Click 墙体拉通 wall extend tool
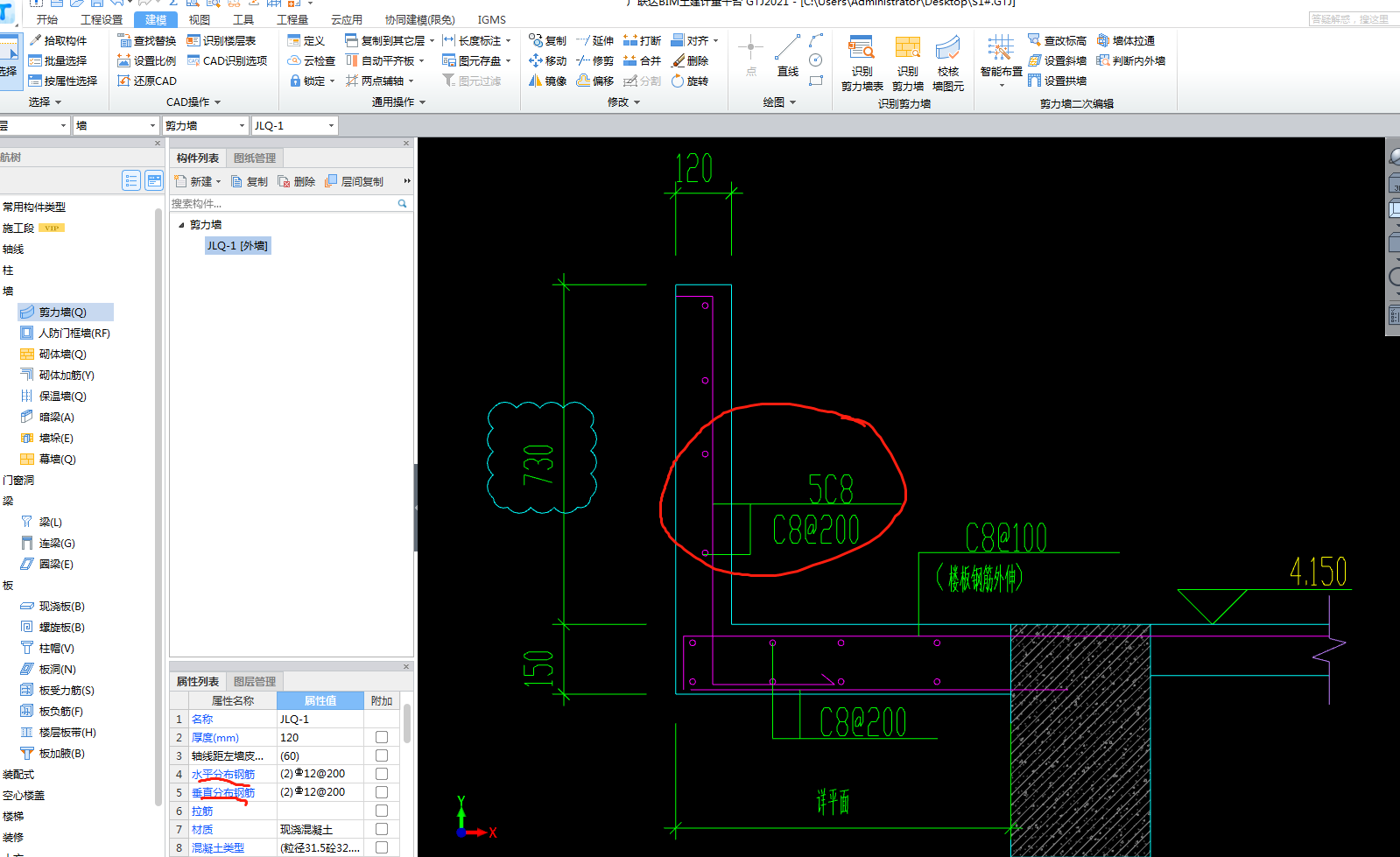Image resolution: width=1400 pixels, height=857 pixels. click(1126, 40)
